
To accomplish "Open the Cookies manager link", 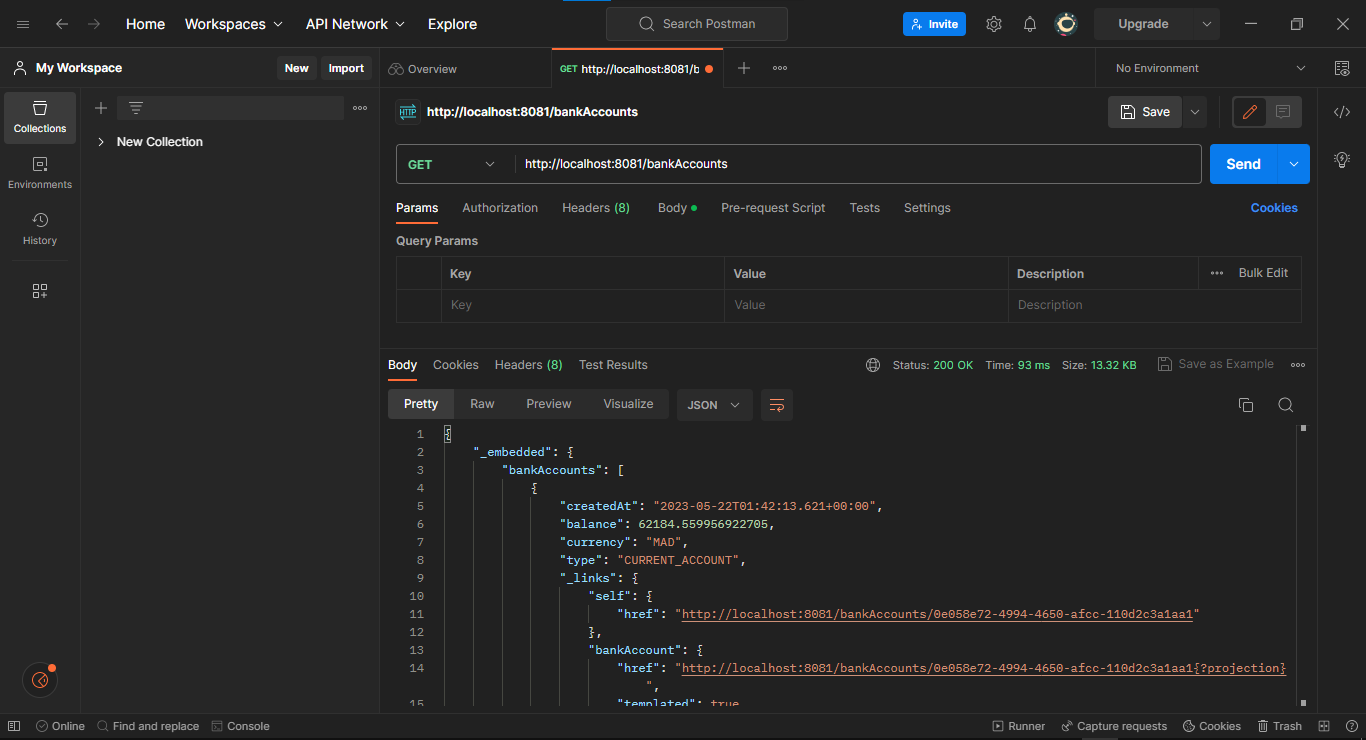I will click(1274, 207).
